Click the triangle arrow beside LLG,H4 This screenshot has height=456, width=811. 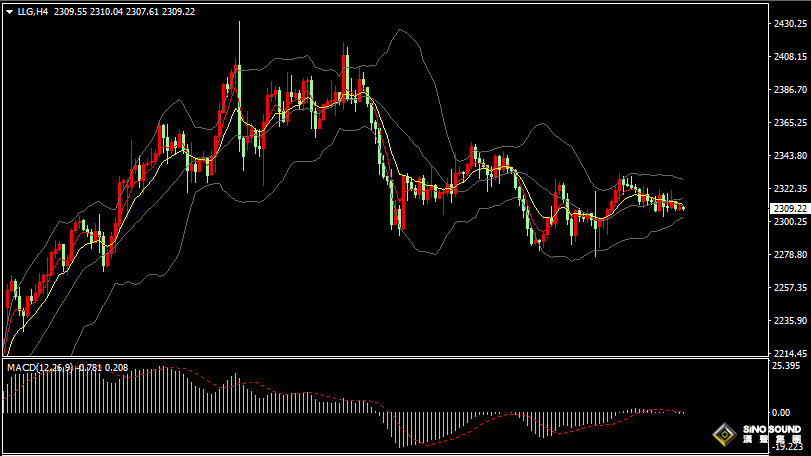pos(9,11)
